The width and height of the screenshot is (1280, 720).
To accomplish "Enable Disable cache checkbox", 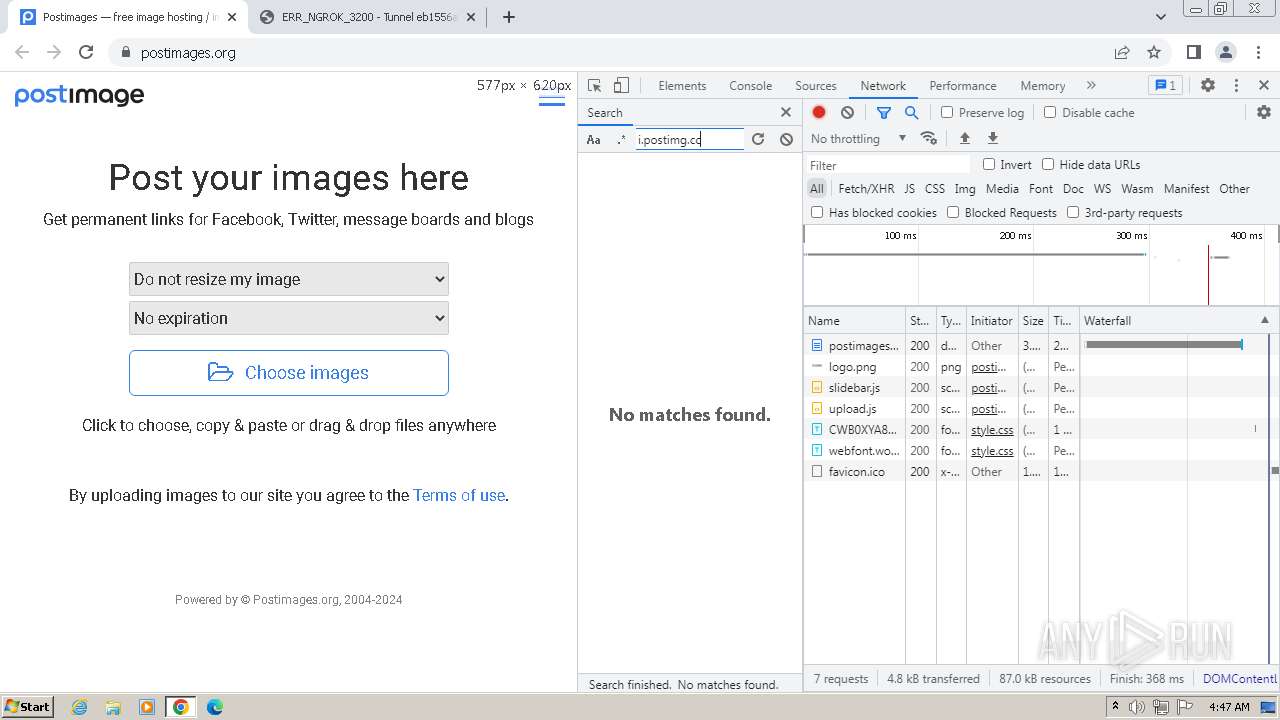I will [1050, 112].
